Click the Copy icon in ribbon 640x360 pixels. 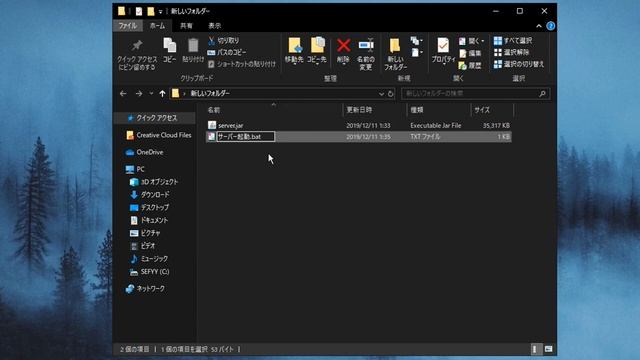tap(169, 50)
